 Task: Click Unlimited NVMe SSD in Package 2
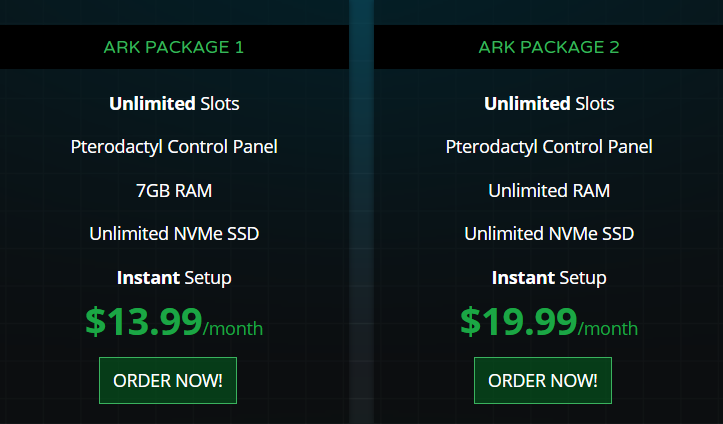[x=549, y=234]
